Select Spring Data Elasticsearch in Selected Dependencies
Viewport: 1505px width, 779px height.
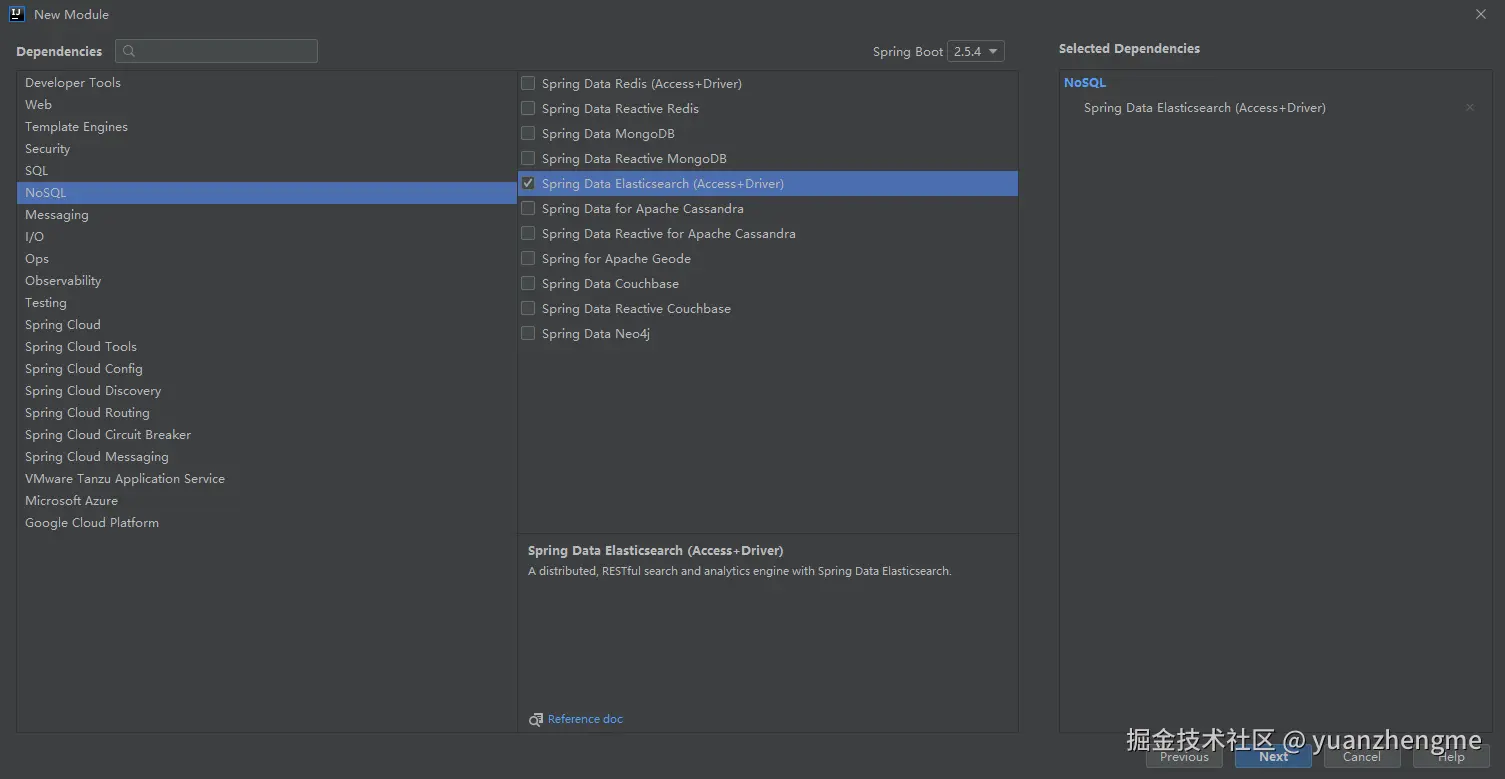pos(1205,108)
